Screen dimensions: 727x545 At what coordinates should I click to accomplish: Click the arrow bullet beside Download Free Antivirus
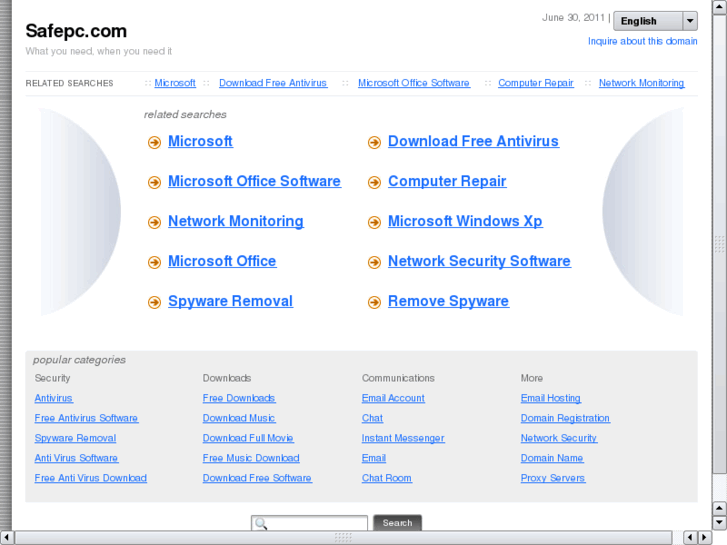(374, 142)
